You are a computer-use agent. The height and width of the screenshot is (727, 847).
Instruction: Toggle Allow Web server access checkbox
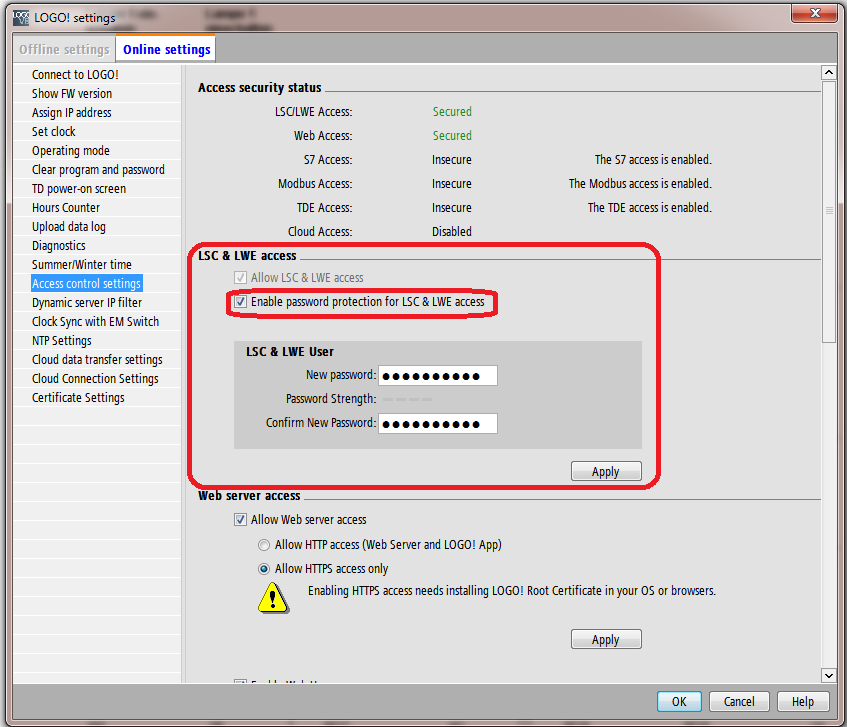240,520
